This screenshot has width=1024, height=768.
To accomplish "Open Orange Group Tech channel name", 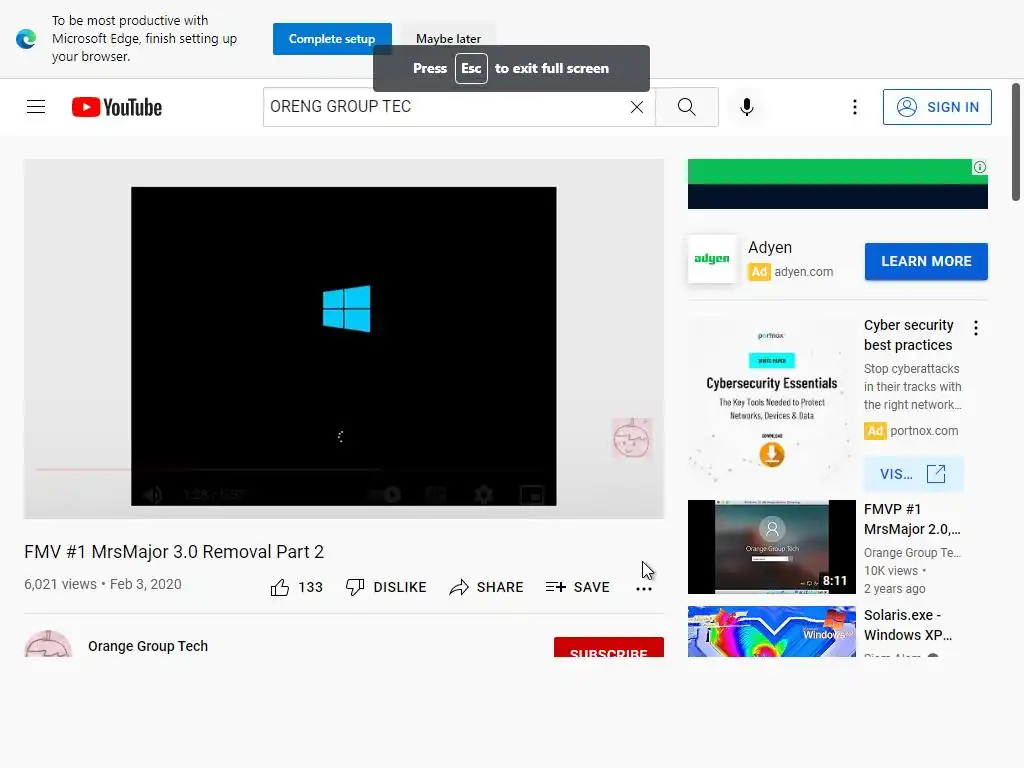I will click(148, 646).
